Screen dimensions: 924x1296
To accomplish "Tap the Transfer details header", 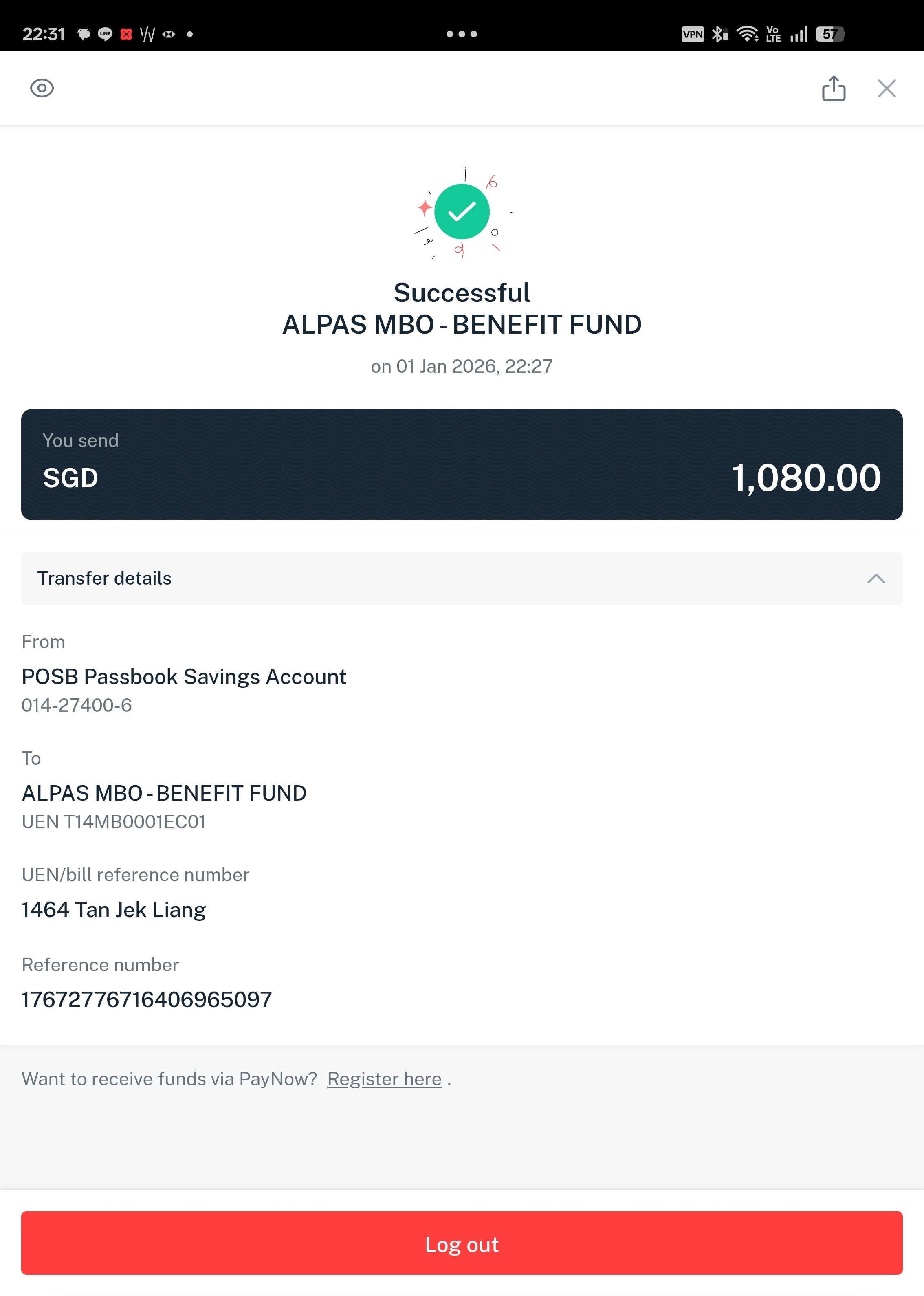I will [x=462, y=579].
